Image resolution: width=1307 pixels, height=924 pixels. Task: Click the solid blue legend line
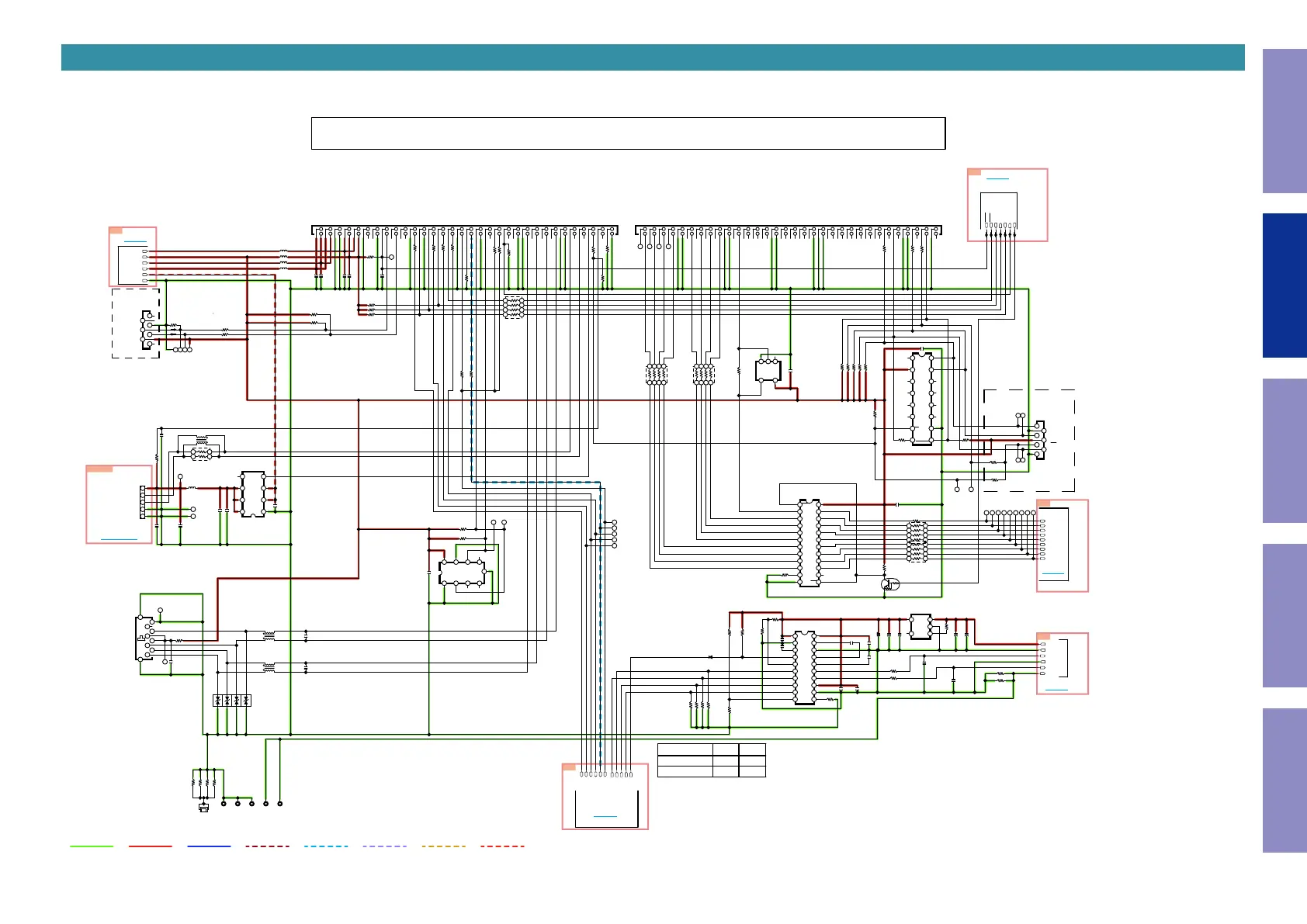click(209, 846)
